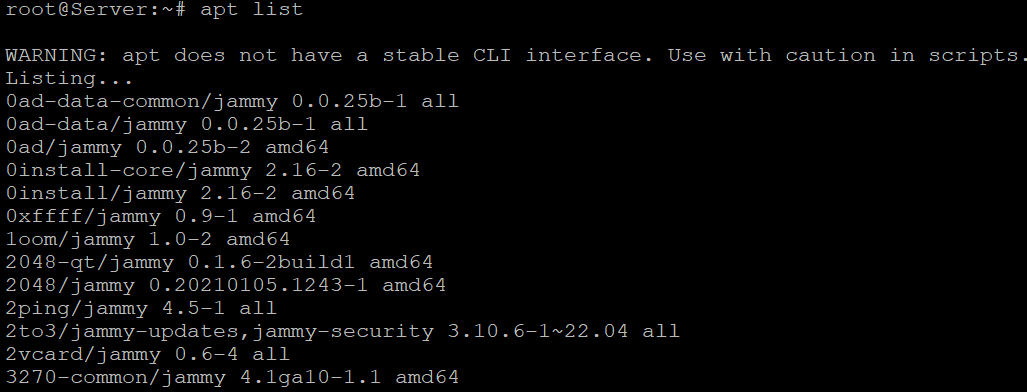Viewport: 1027px width, 392px height.
Task: Select the 0install-core/jammy package line
Action: (x=212, y=170)
